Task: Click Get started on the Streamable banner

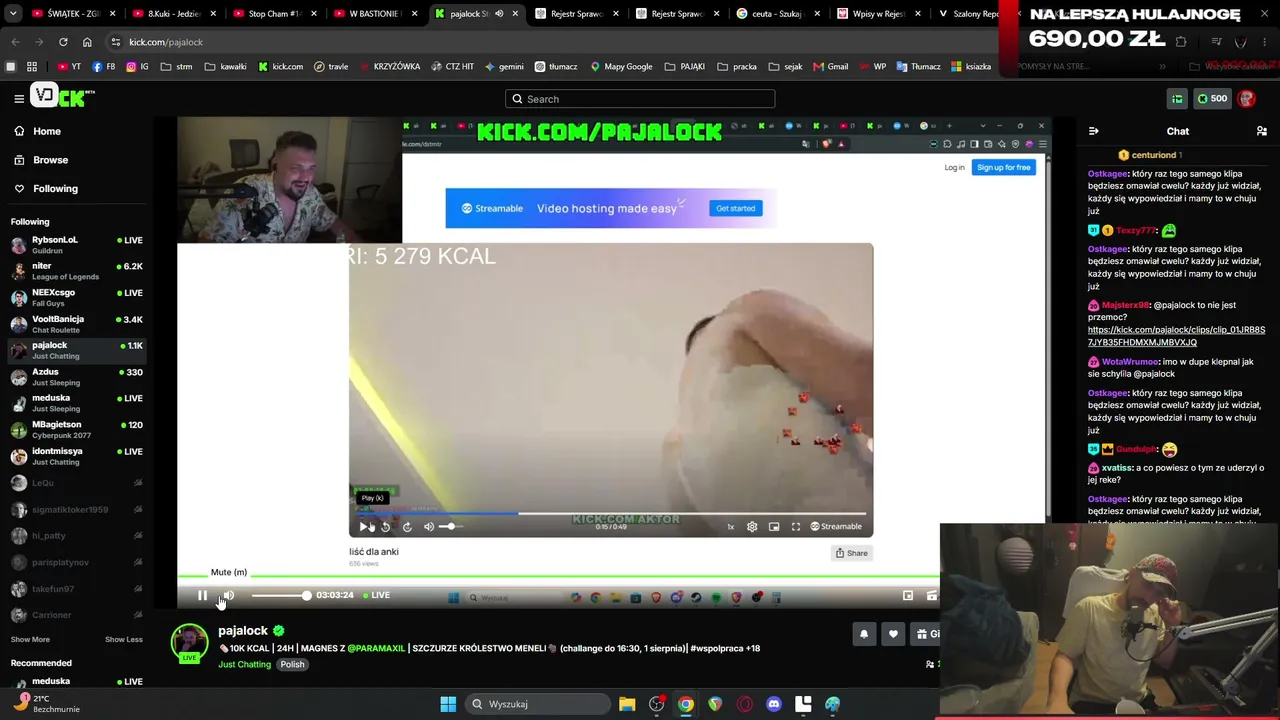Action: coord(736,208)
